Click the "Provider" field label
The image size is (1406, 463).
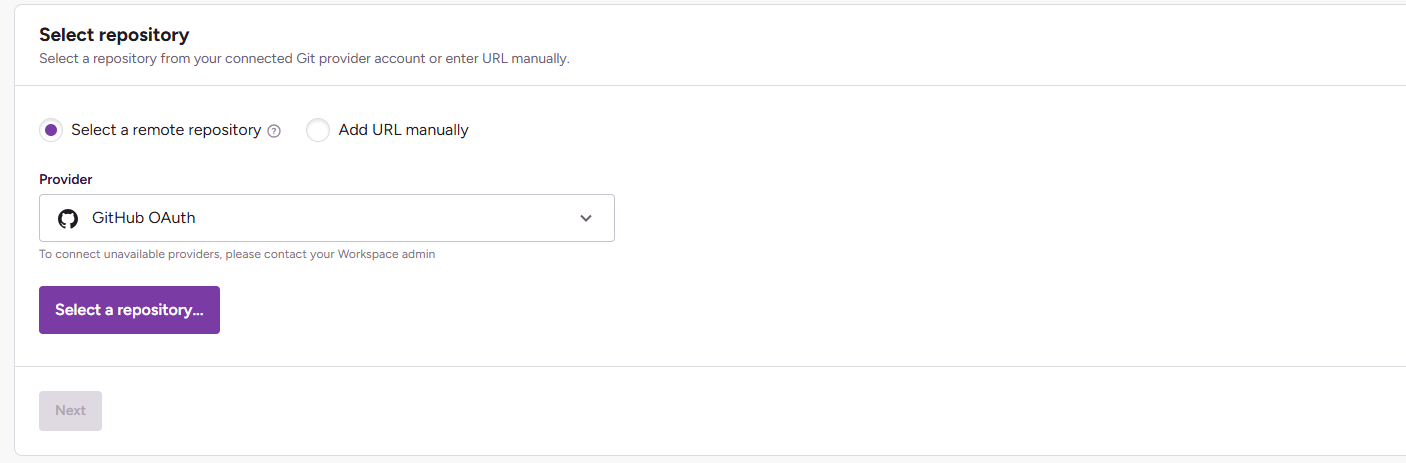pos(66,180)
